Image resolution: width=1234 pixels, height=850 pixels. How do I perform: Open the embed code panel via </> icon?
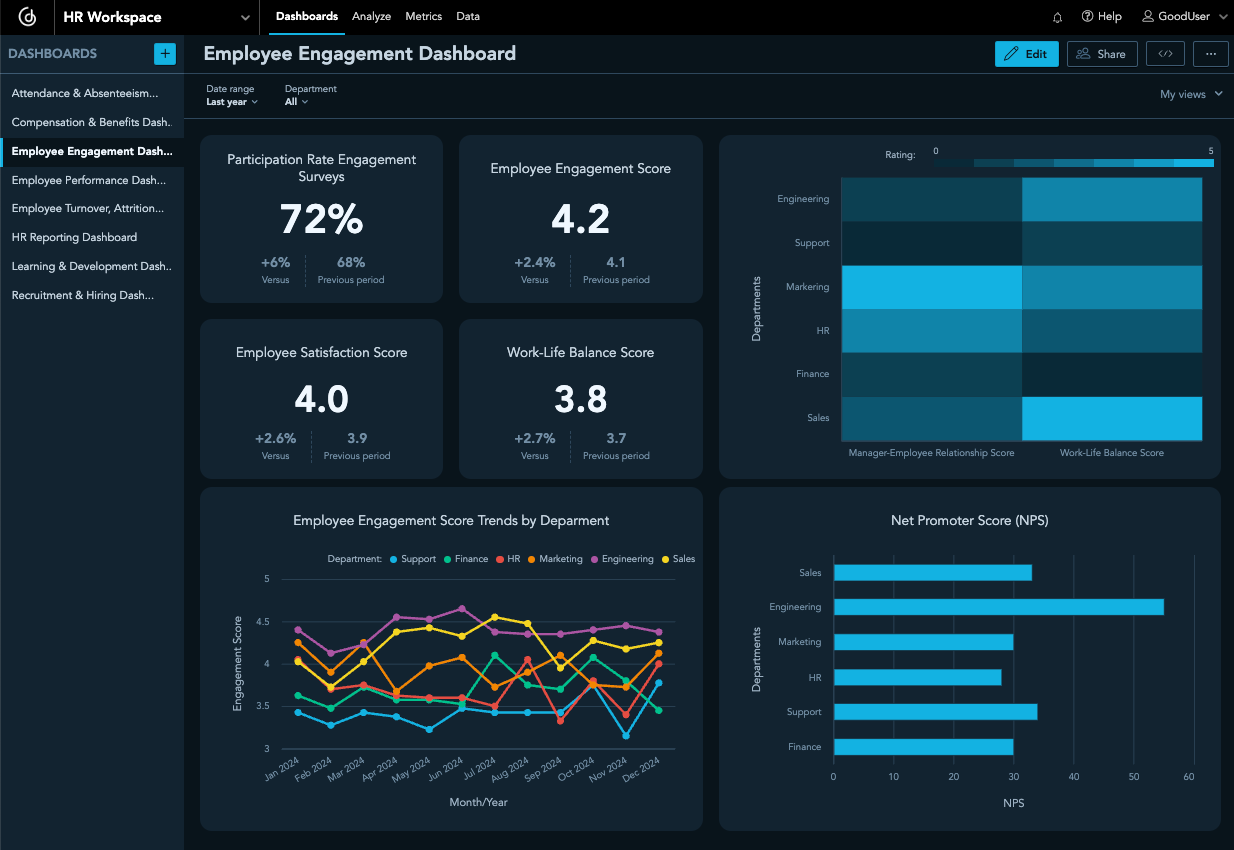point(1165,54)
